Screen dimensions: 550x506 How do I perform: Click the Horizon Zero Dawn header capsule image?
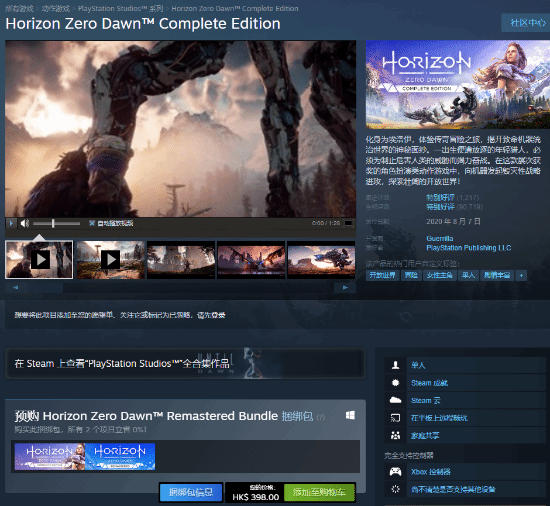(458, 85)
